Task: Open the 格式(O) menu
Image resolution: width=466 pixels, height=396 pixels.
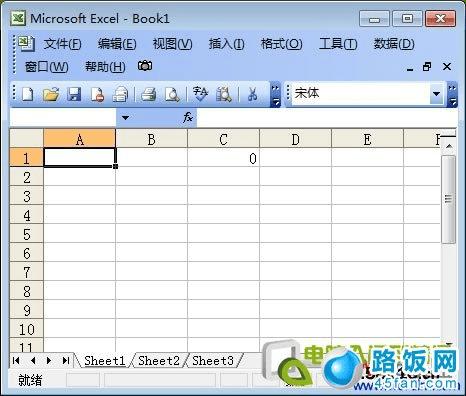Action: pyautogui.click(x=282, y=44)
